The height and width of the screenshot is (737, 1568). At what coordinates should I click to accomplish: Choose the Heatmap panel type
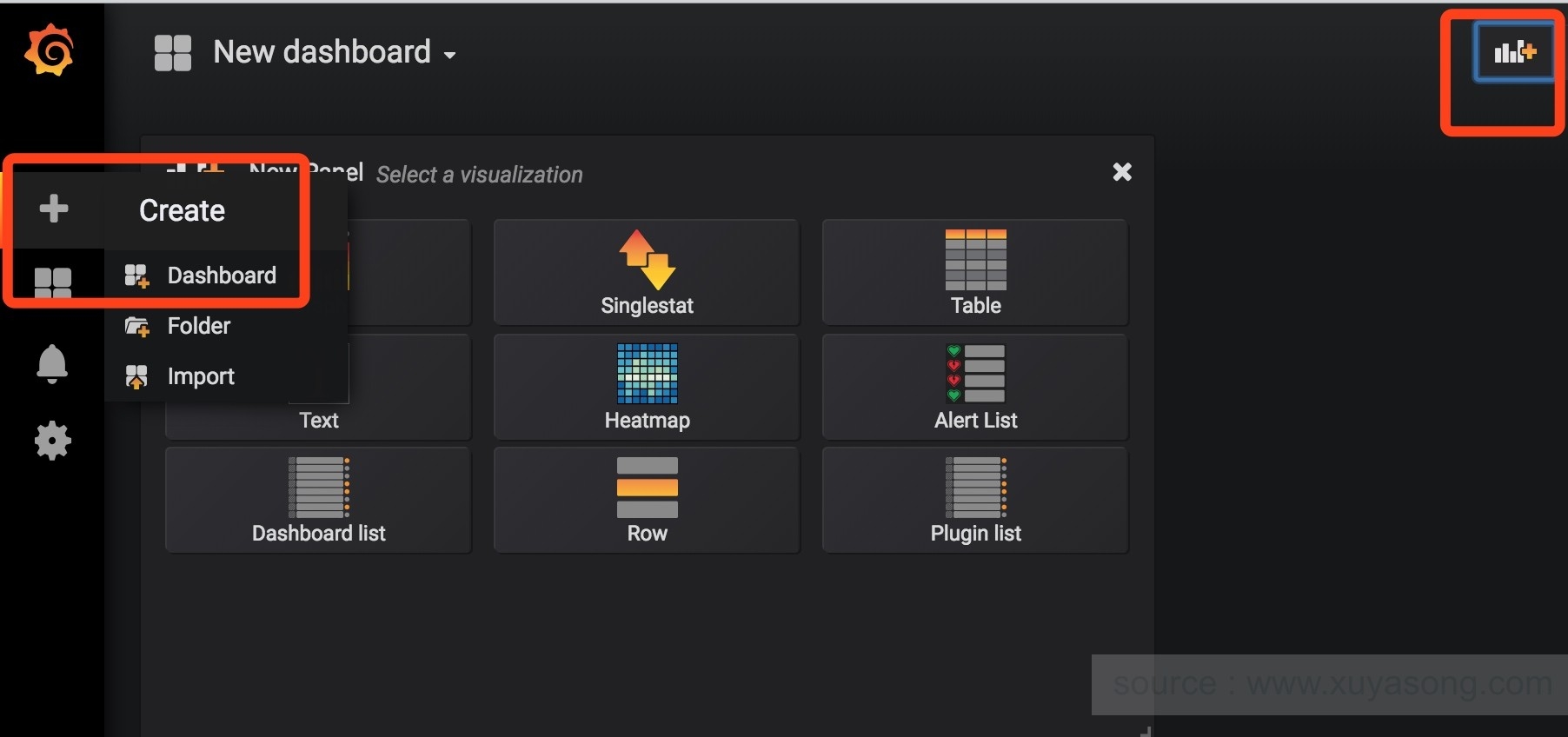coord(647,387)
